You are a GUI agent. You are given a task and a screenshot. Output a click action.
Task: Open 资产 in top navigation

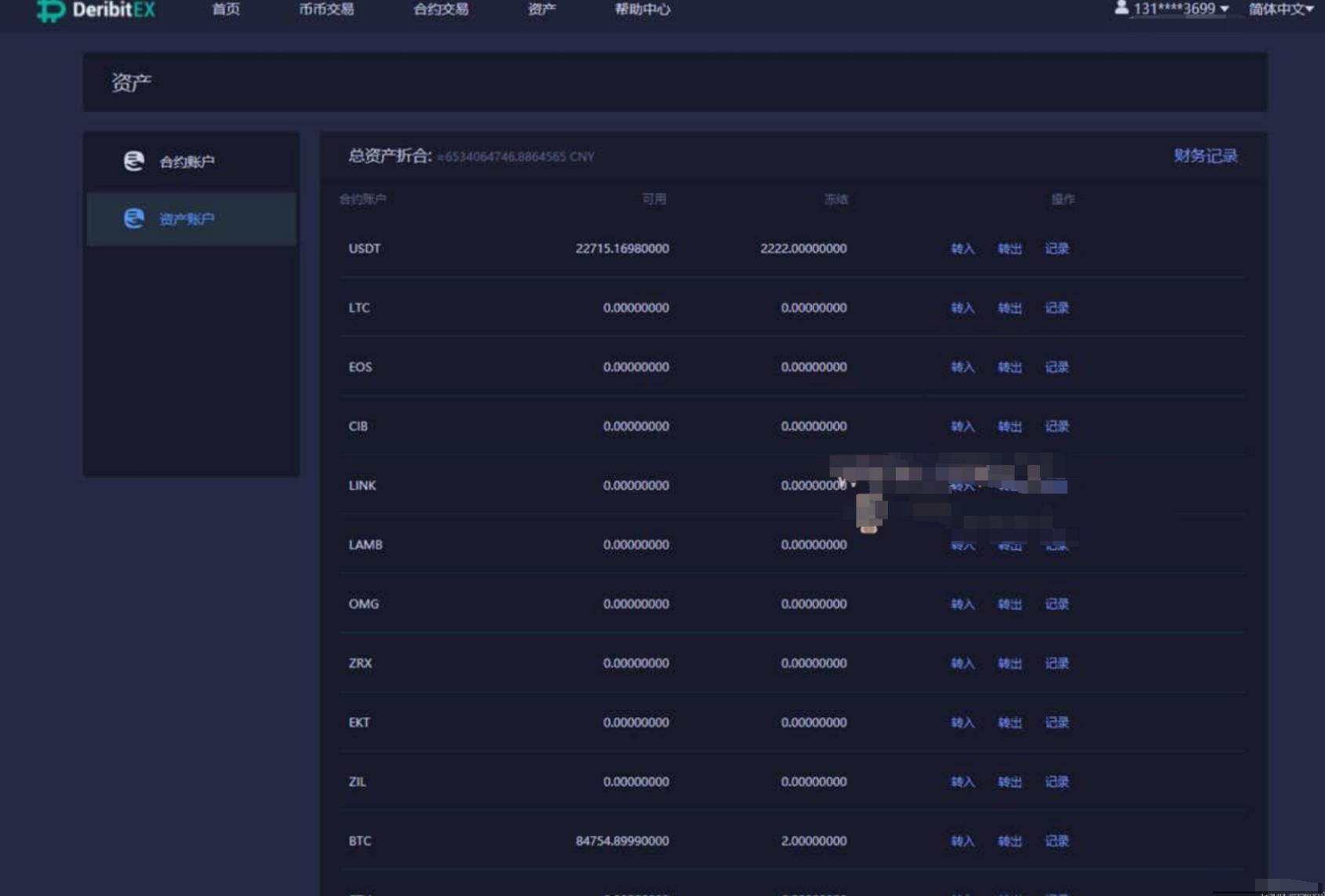pos(541,9)
